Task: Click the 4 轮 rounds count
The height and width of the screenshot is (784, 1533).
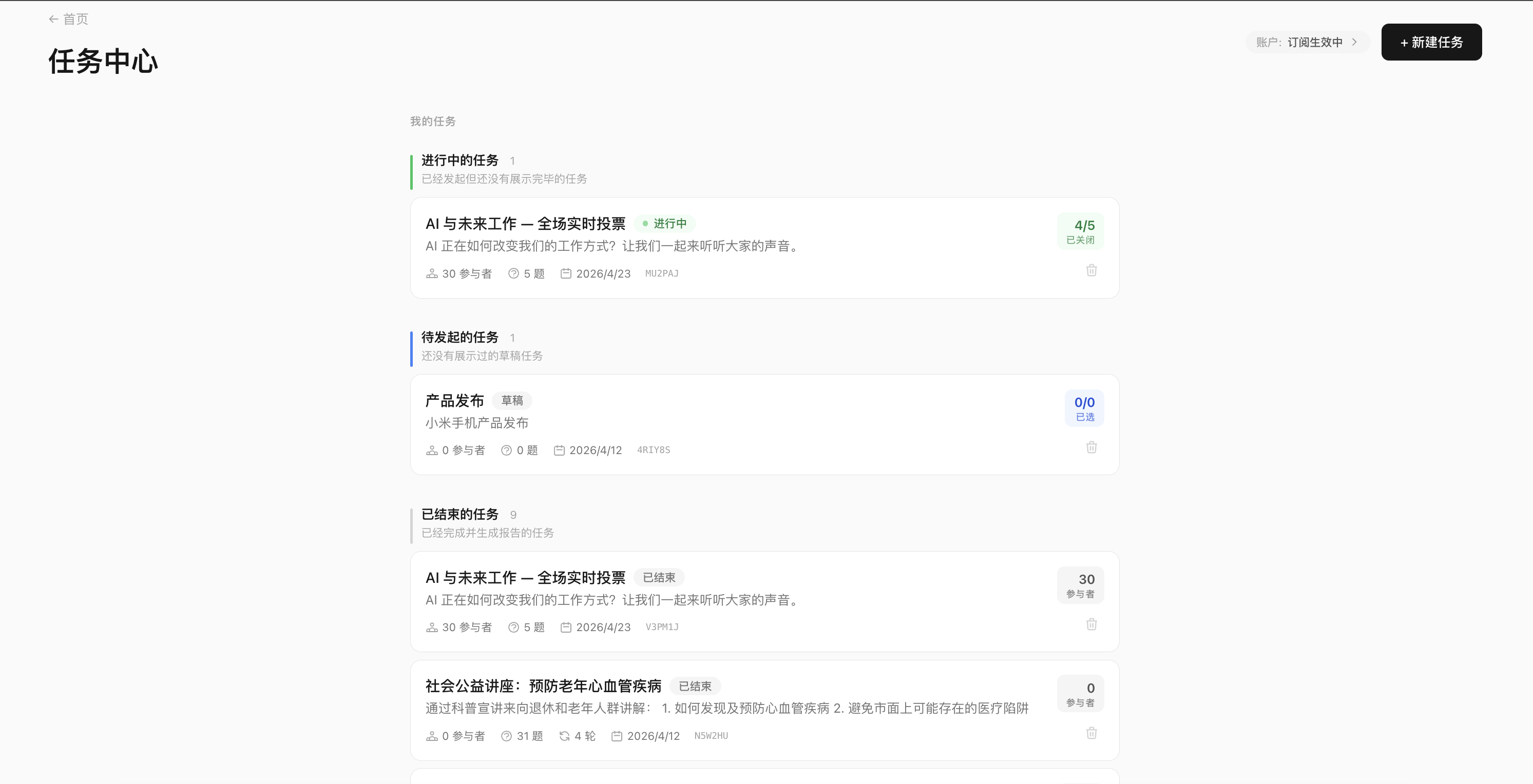Action: (585, 736)
